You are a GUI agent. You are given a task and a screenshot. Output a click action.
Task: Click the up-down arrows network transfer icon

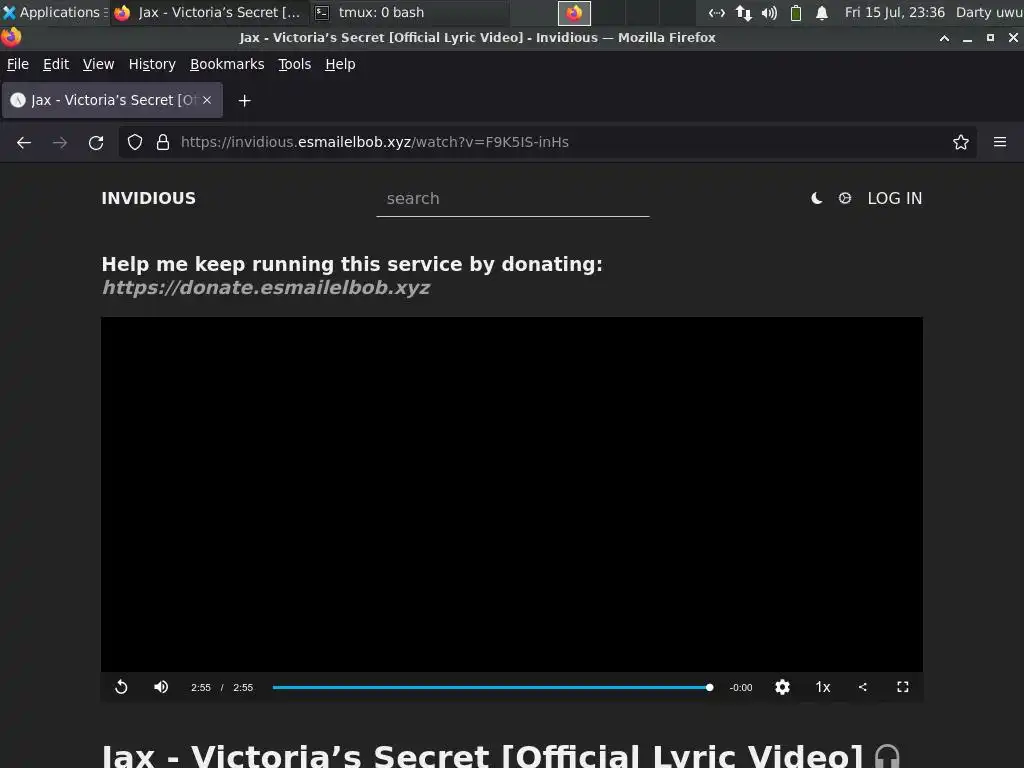pyautogui.click(x=743, y=12)
